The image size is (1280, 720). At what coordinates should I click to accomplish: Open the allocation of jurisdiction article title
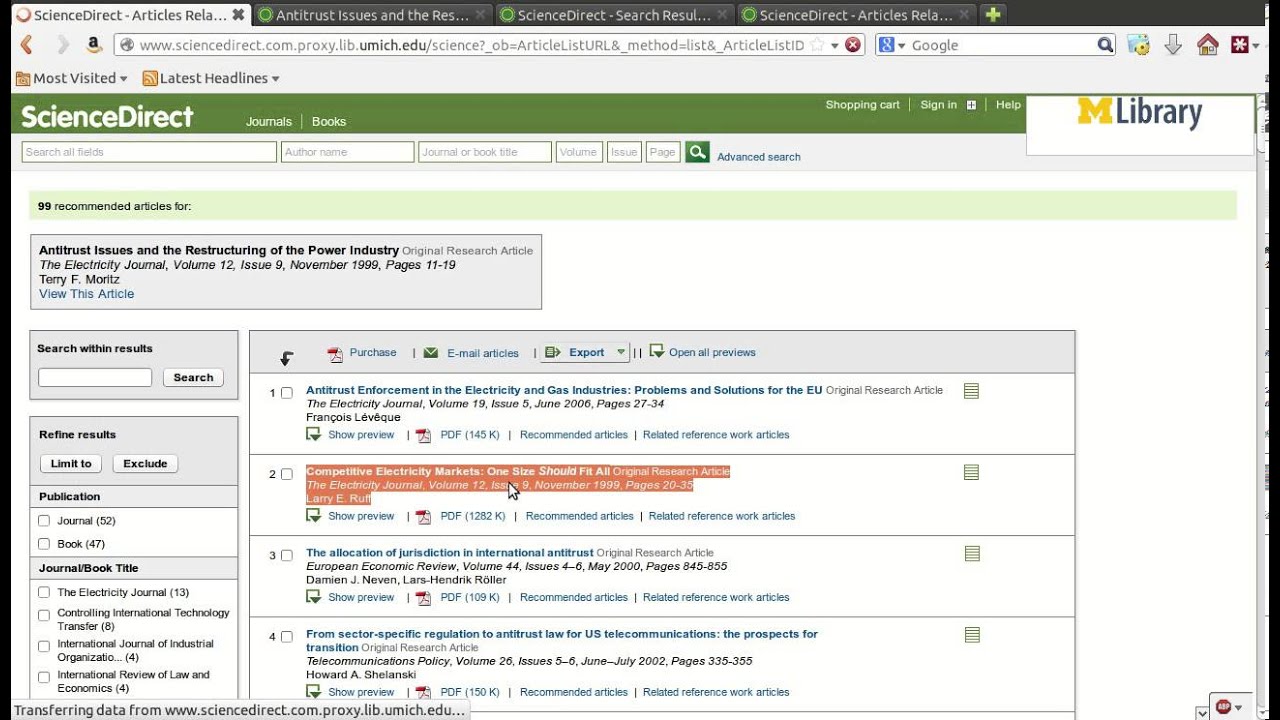(x=450, y=553)
